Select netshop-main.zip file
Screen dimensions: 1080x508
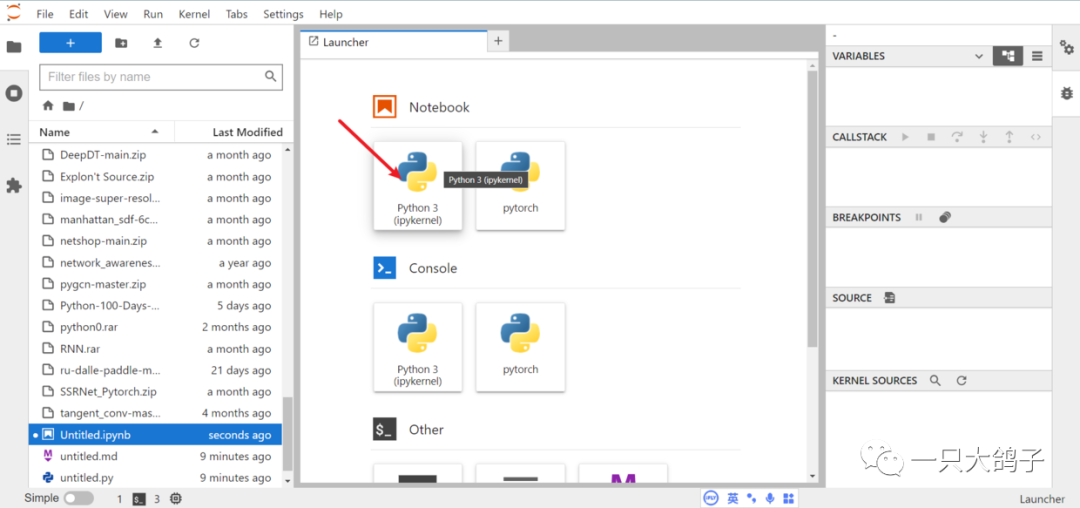(x=156, y=241)
